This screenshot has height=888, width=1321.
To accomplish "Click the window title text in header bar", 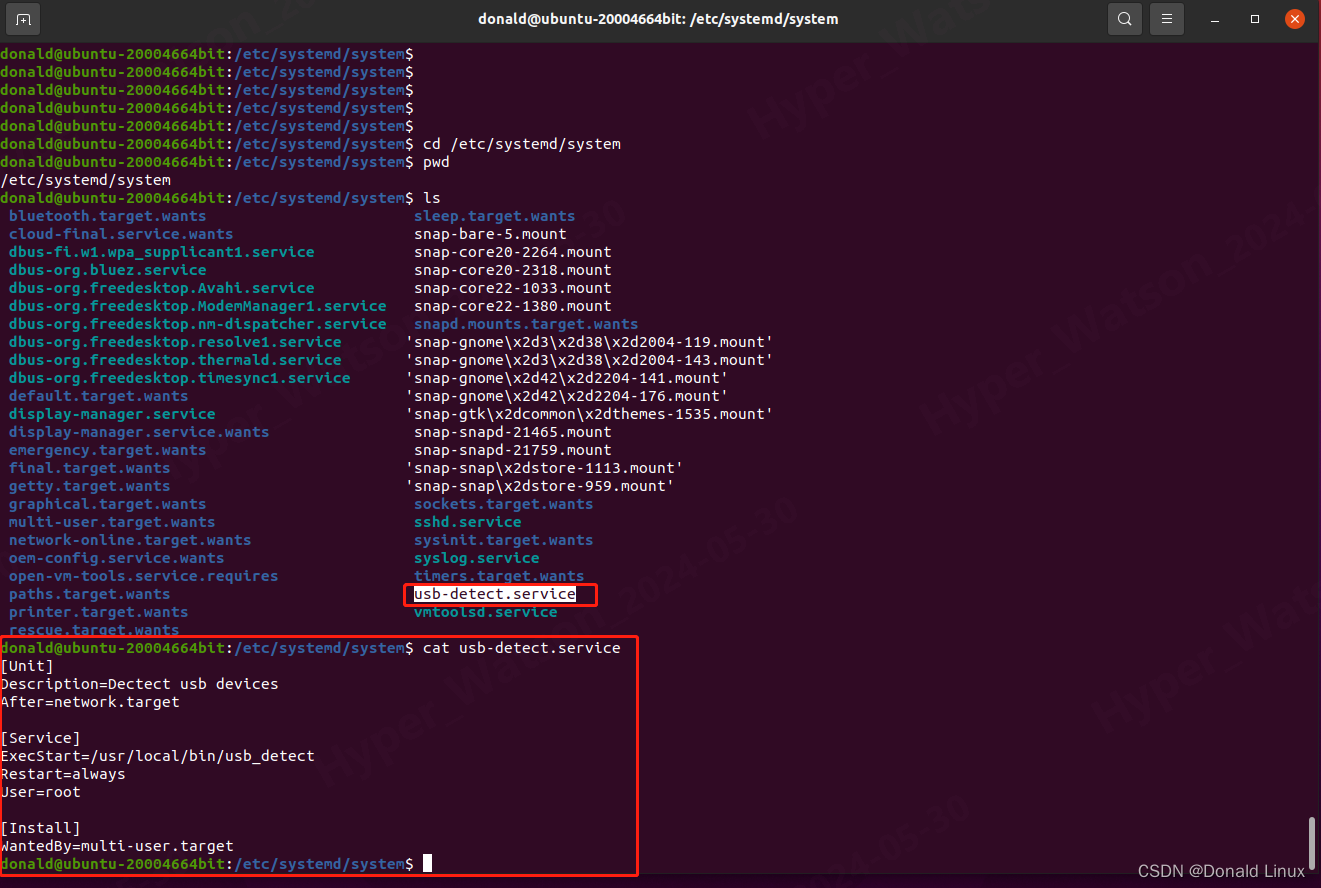I will 660,18.
